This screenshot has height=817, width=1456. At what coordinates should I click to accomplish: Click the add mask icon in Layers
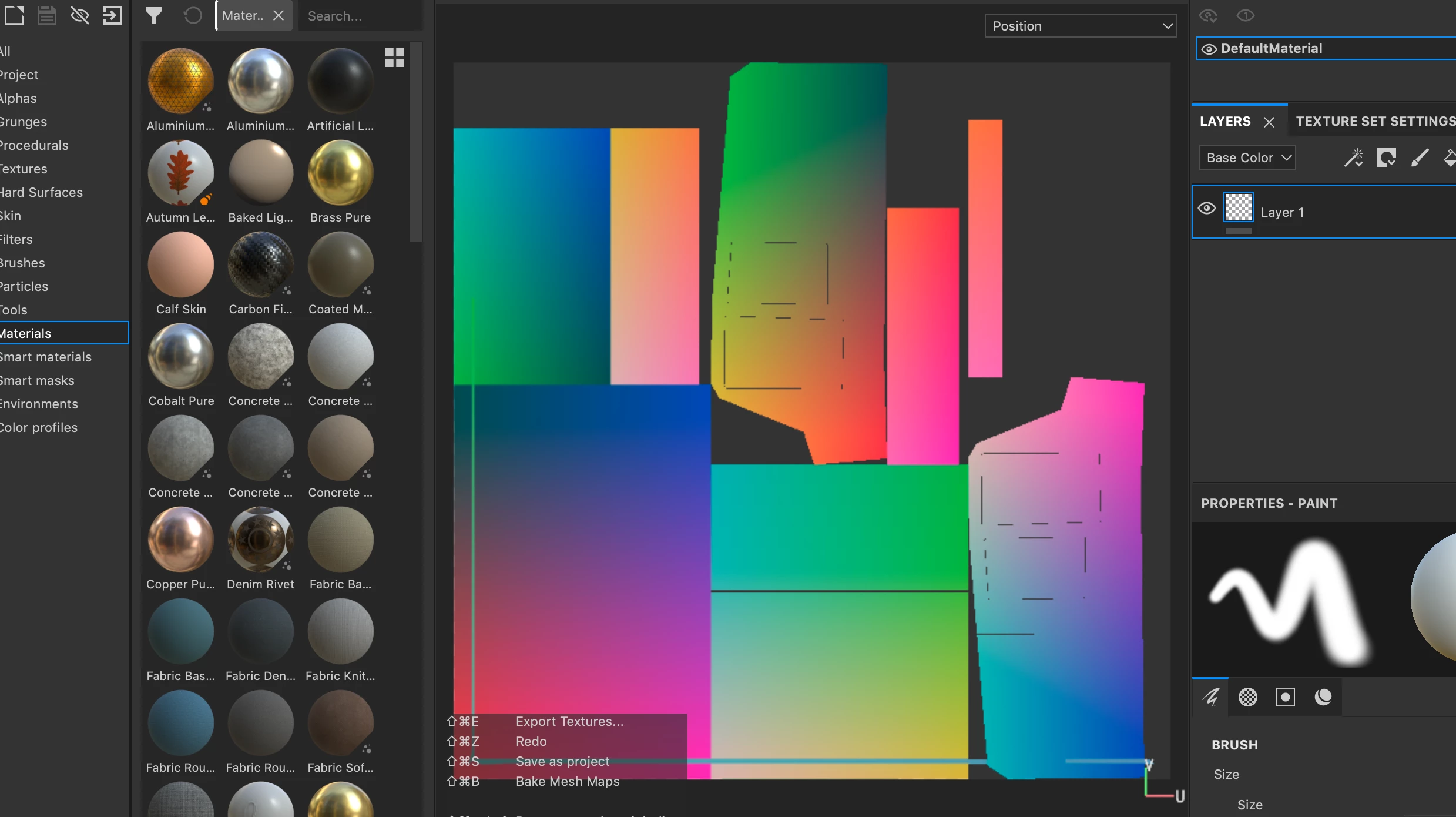pyautogui.click(x=1386, y=158)
